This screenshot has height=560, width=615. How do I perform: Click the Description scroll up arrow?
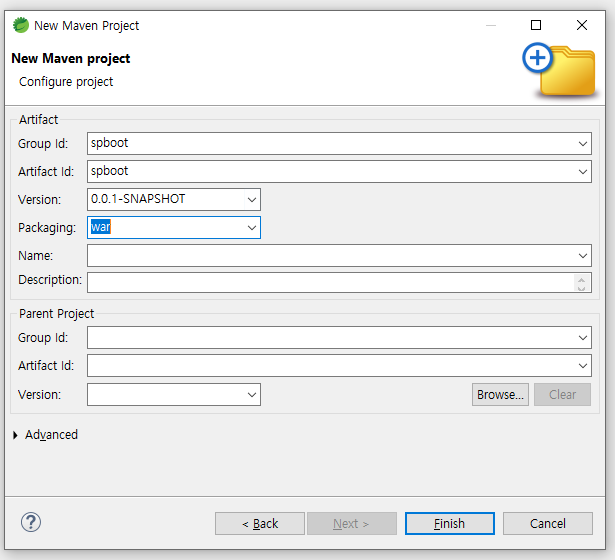pyautogui.click(x=581, y=280)
